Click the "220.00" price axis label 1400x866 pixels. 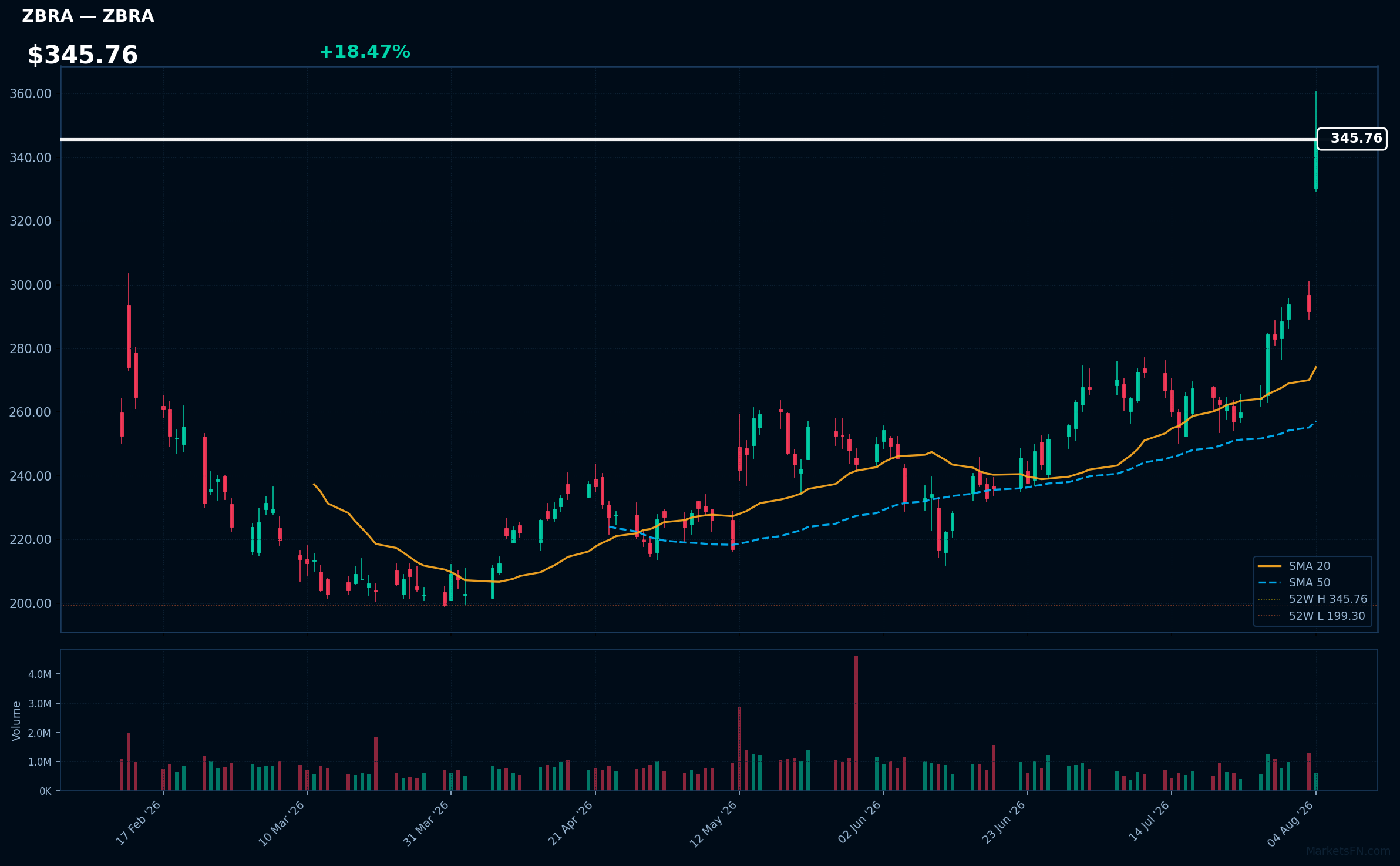31,540
